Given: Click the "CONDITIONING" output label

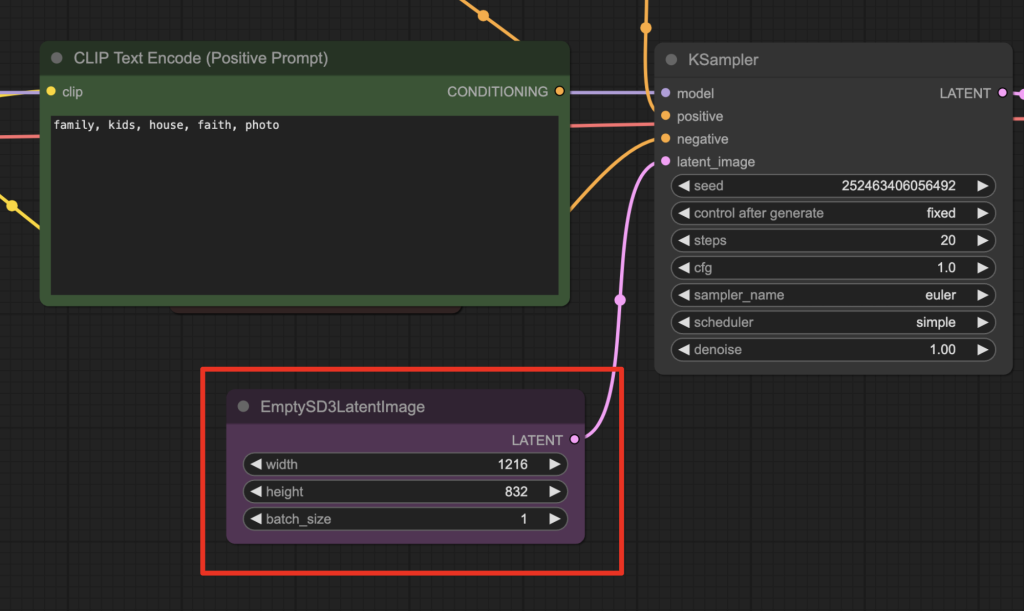Looking at the screenshot, I should click(x=498, y=92).
